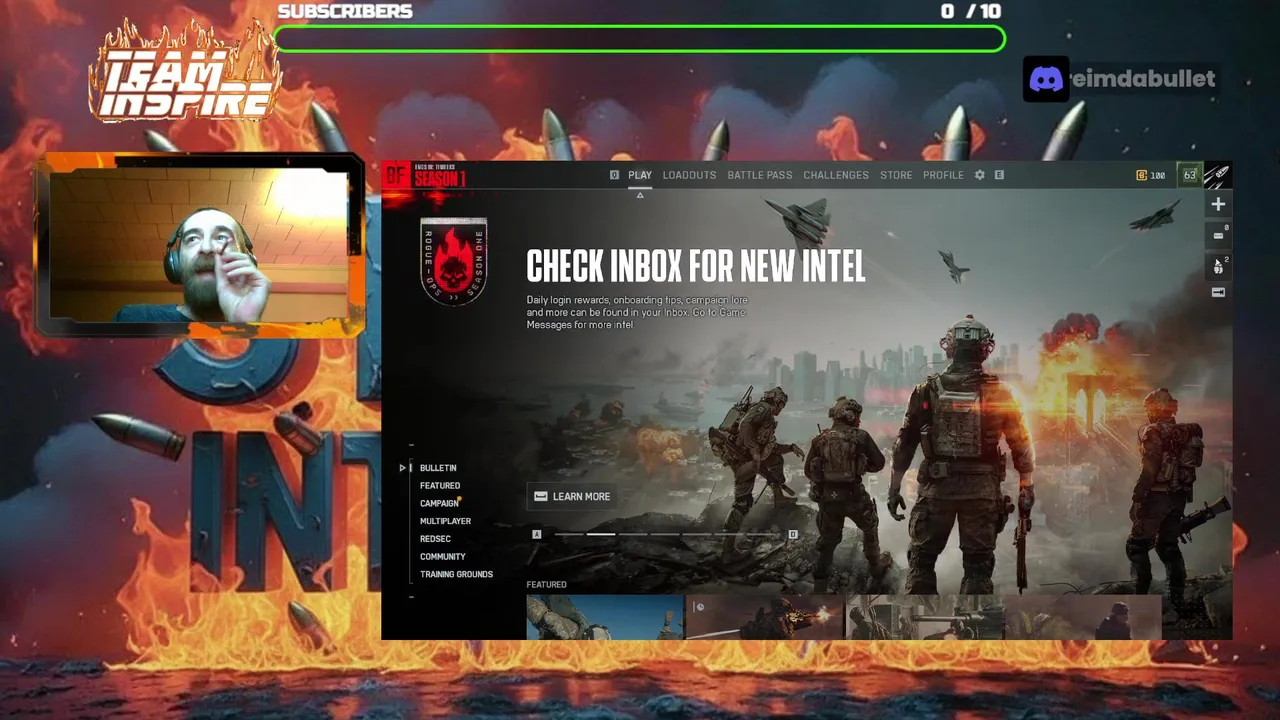Open the LOADOUTS tab
Viewport: 1280px width, 720px height.
689,175
